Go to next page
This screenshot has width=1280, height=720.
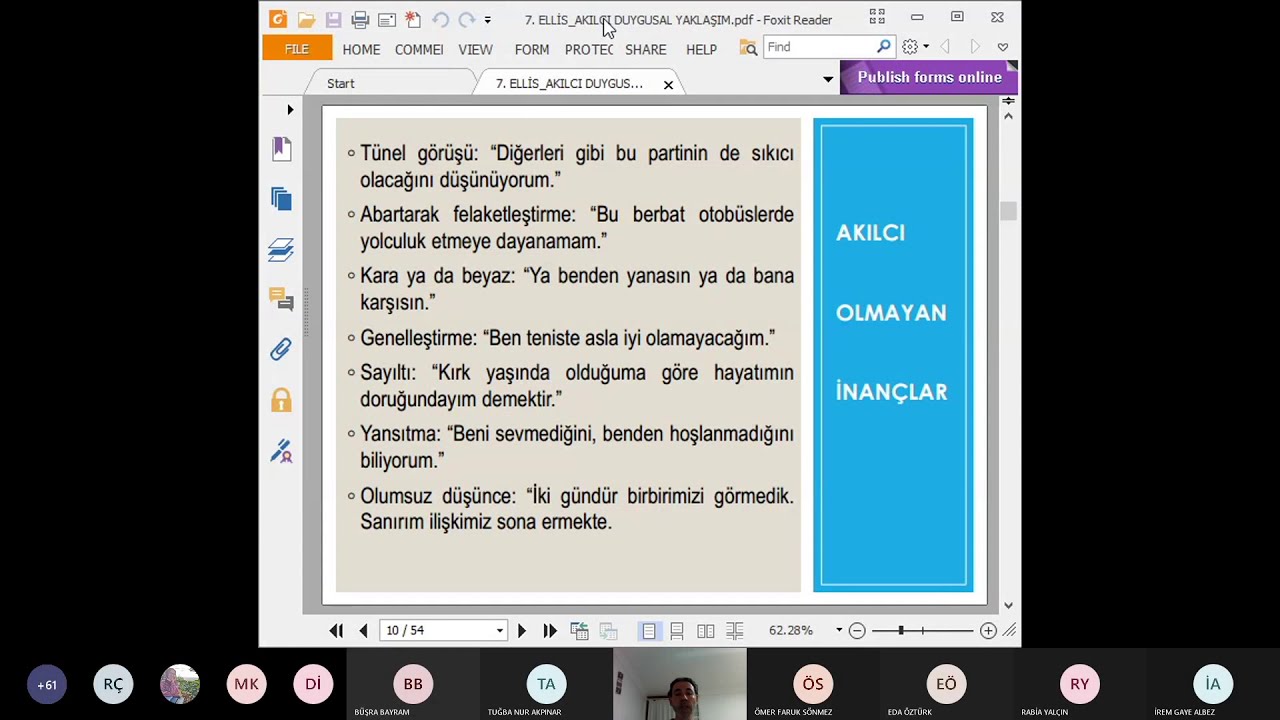click(521, 630)
